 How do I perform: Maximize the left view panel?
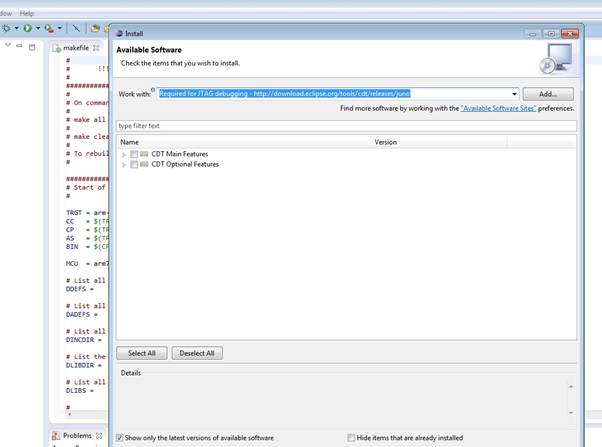(30, 46)
